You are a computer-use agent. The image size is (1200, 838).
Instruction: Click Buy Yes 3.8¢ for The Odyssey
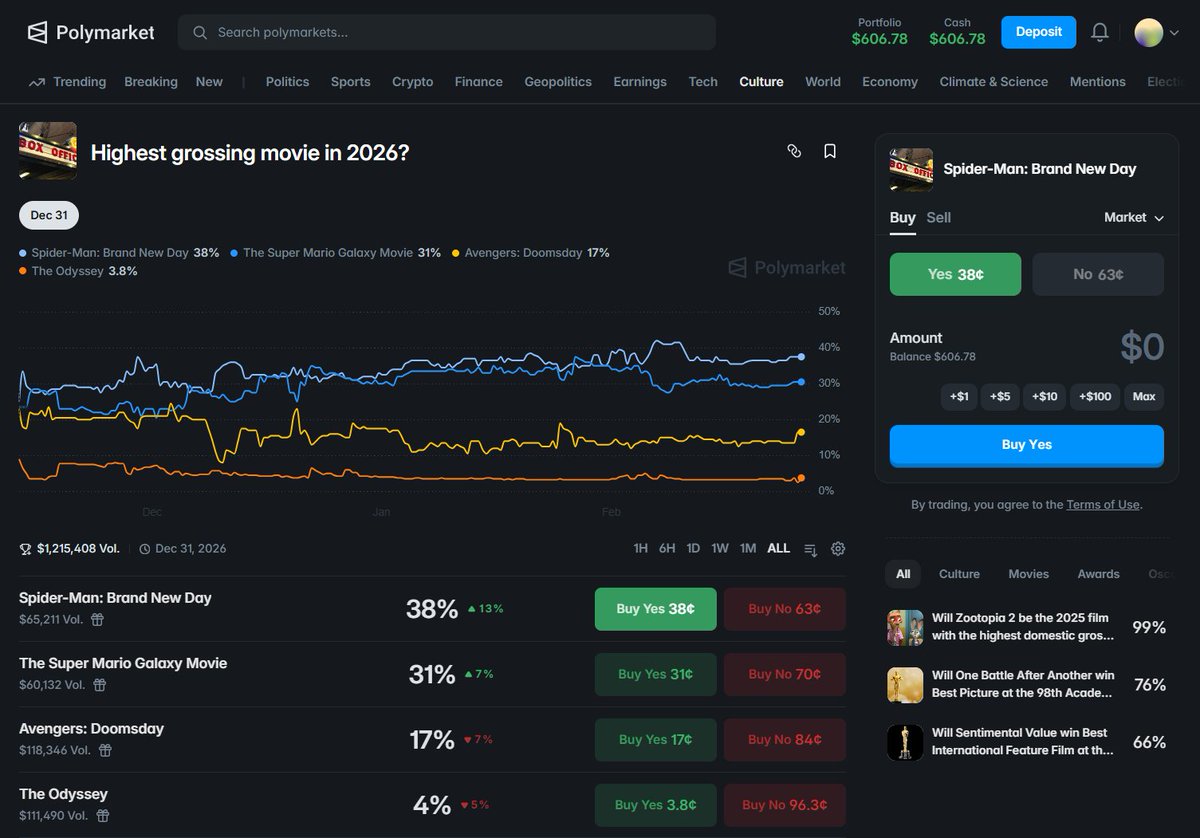[x=656, y=805]
